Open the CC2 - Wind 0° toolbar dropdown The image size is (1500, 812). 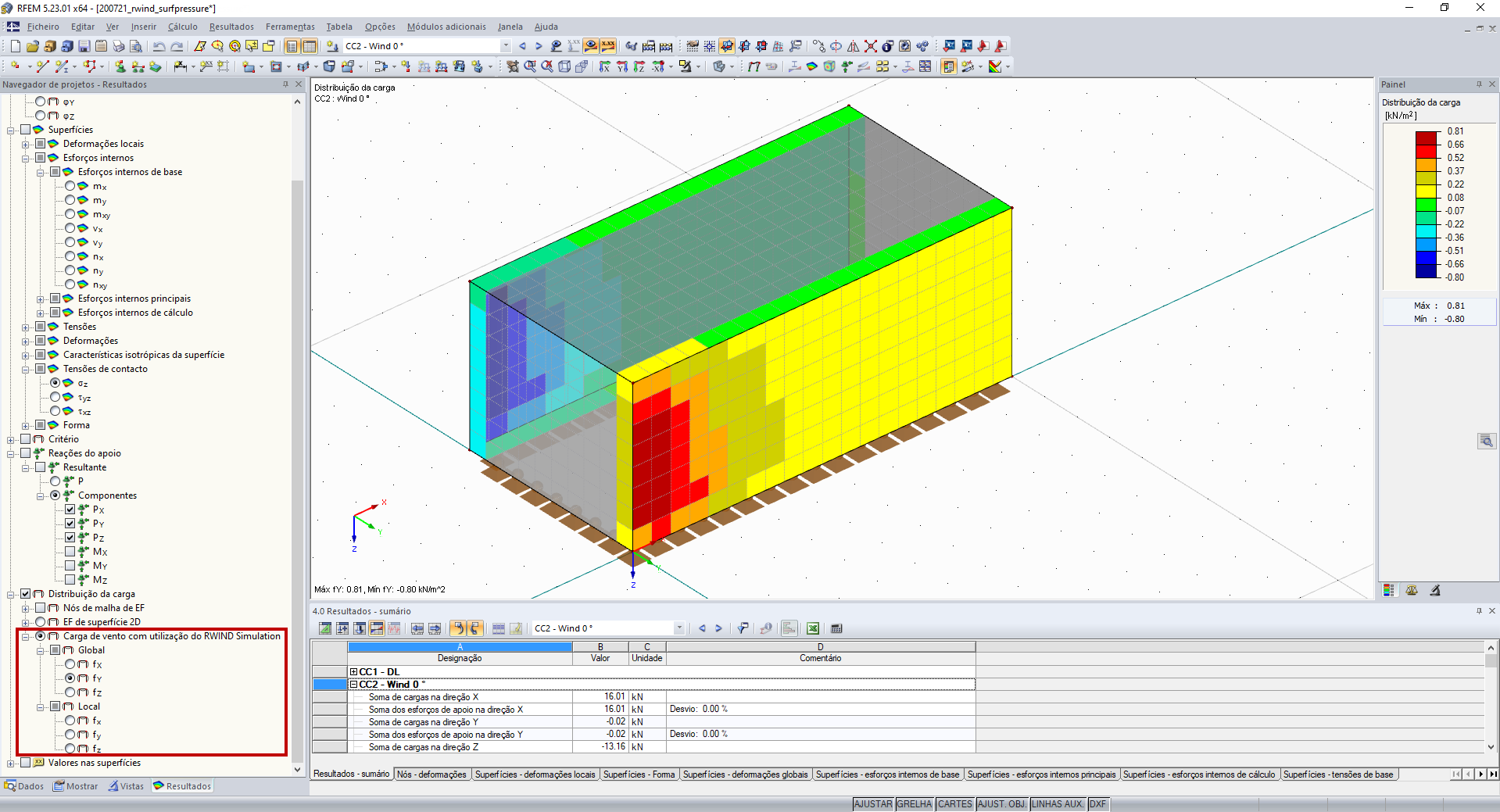[506, 46]
